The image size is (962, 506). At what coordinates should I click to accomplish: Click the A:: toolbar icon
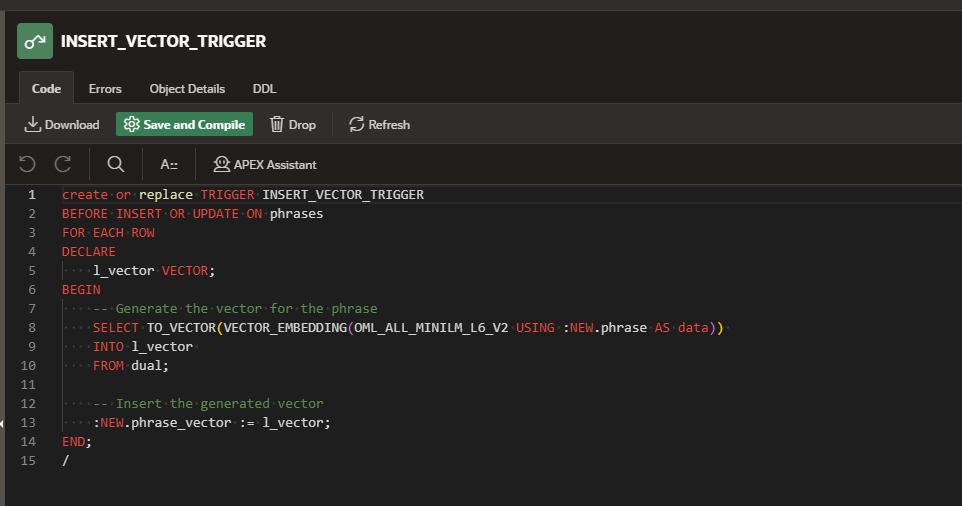click(x=169, y=164)
